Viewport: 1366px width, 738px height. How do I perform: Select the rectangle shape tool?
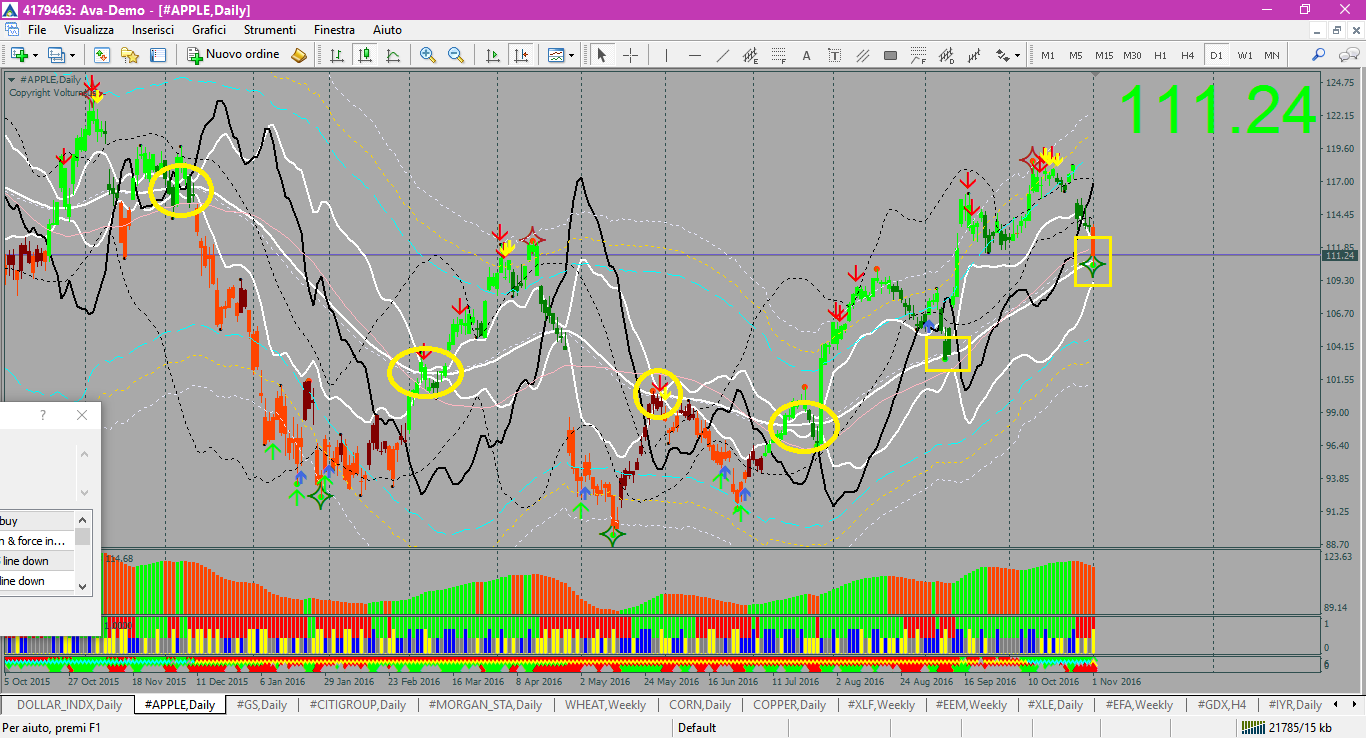pyautogui.click(x=890, y=55)
